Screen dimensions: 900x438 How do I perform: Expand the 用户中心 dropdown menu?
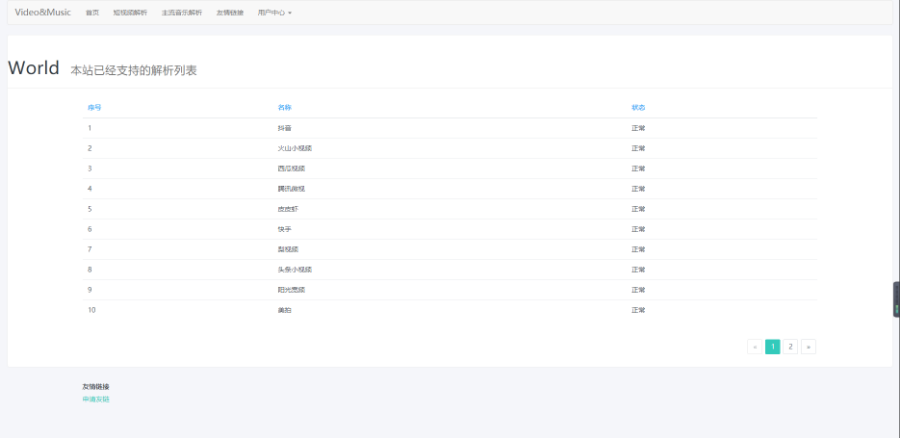click(274, 13)
